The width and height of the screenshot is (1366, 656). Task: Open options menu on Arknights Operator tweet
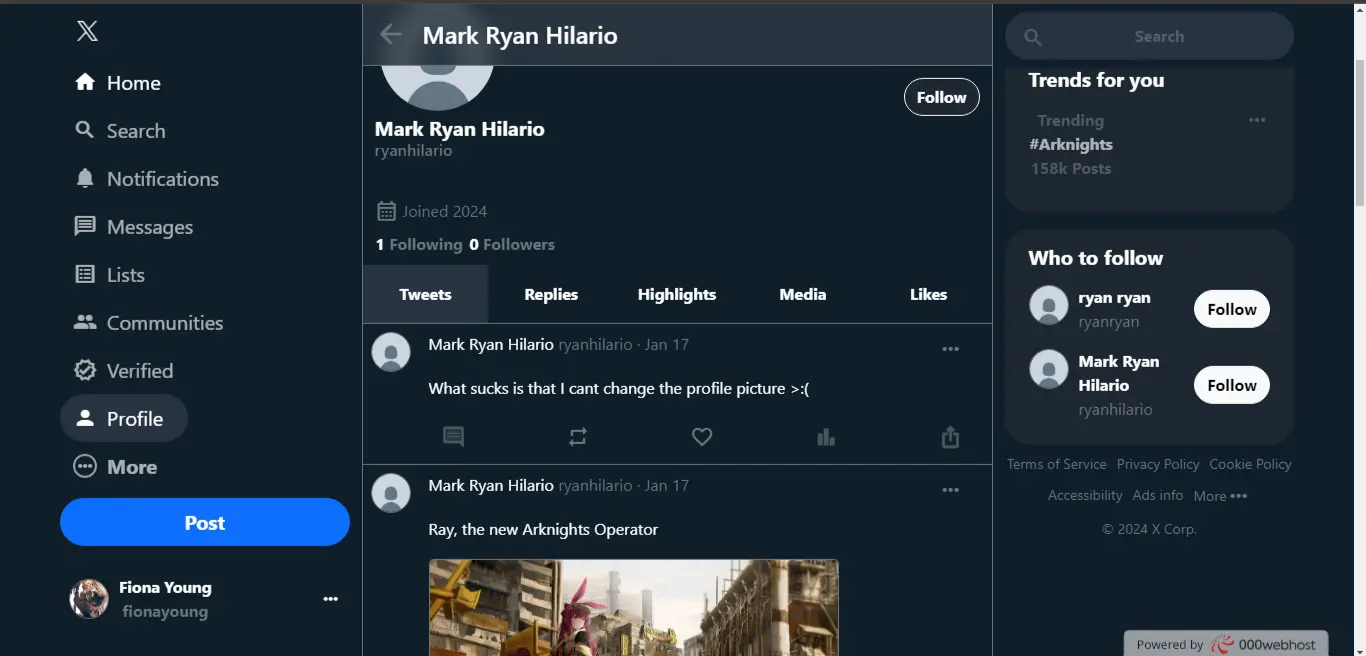click(x=950, y=490)
